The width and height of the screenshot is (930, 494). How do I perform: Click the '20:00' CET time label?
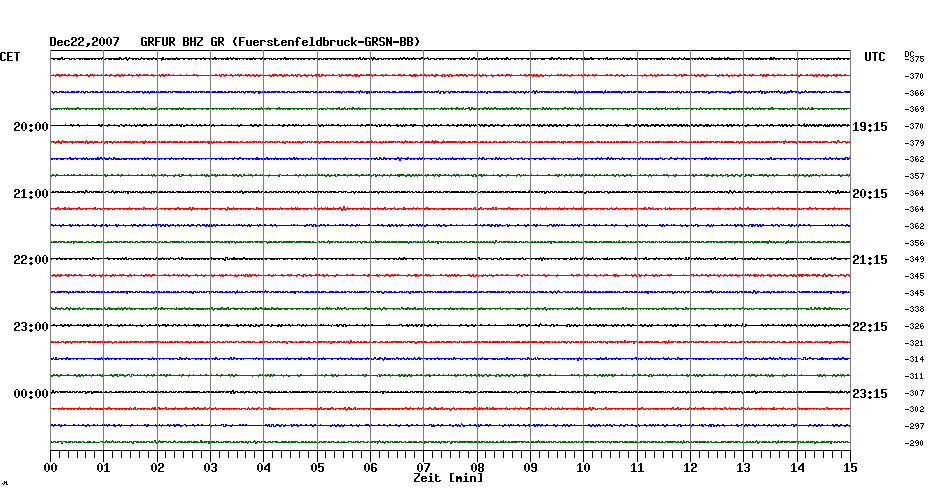(x=31, y=127)
